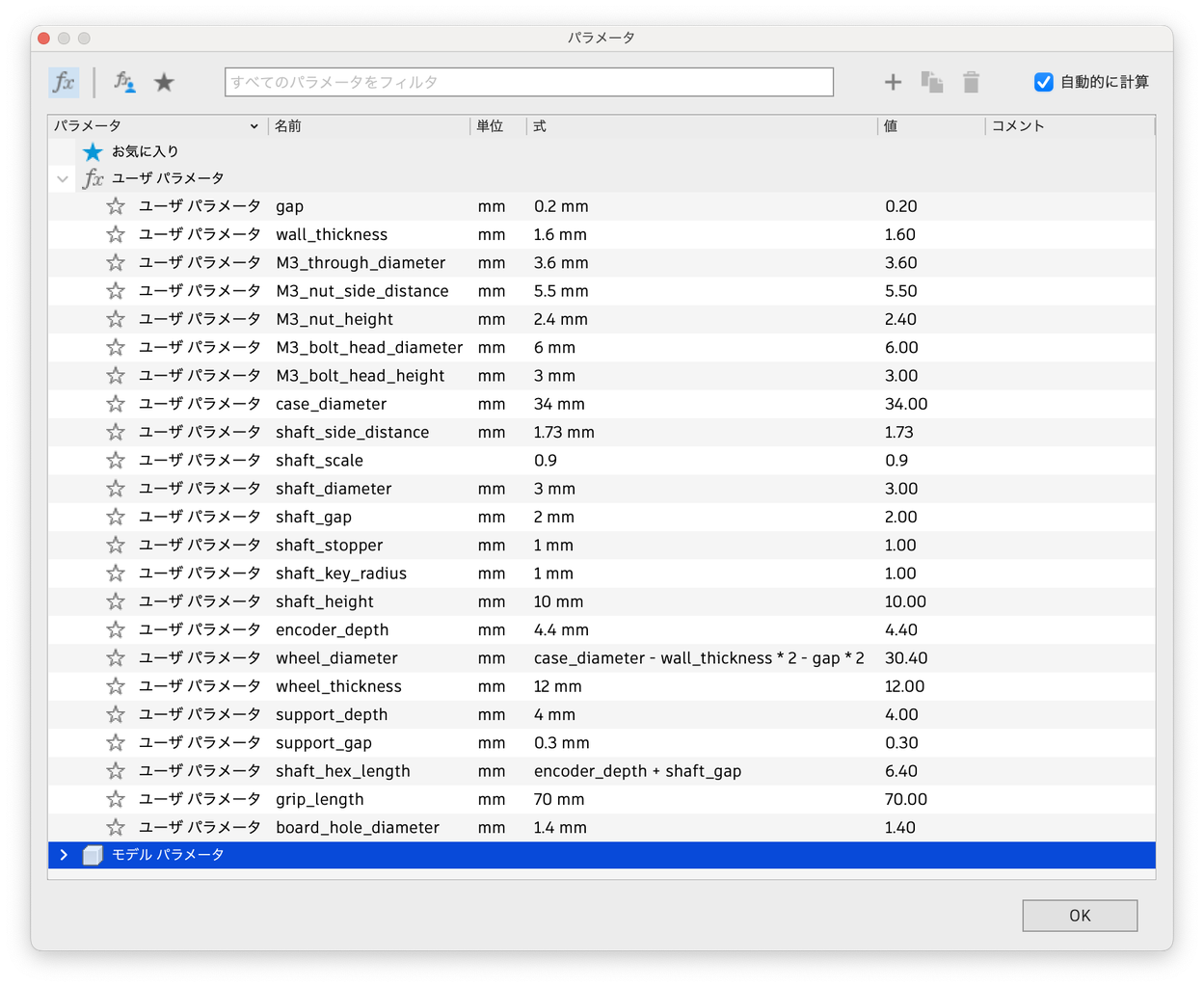
Task: Collapse the ユーザ パラメータ group
Action: [63, 178]
